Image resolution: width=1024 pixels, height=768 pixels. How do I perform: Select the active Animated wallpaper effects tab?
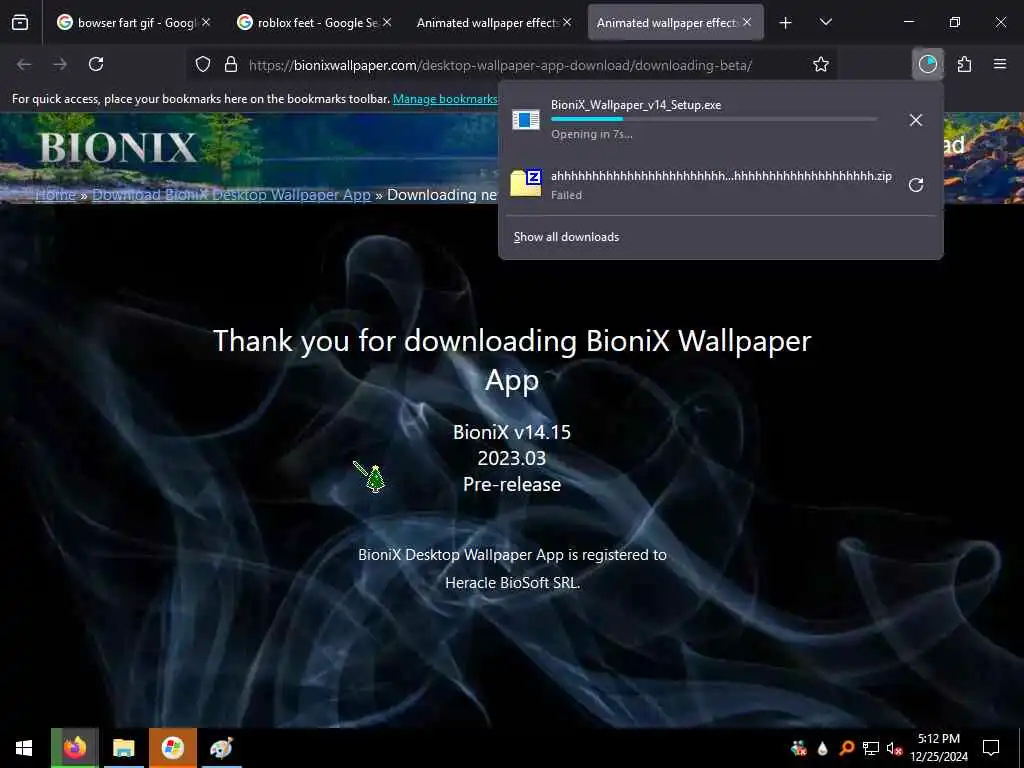(675, 23)
